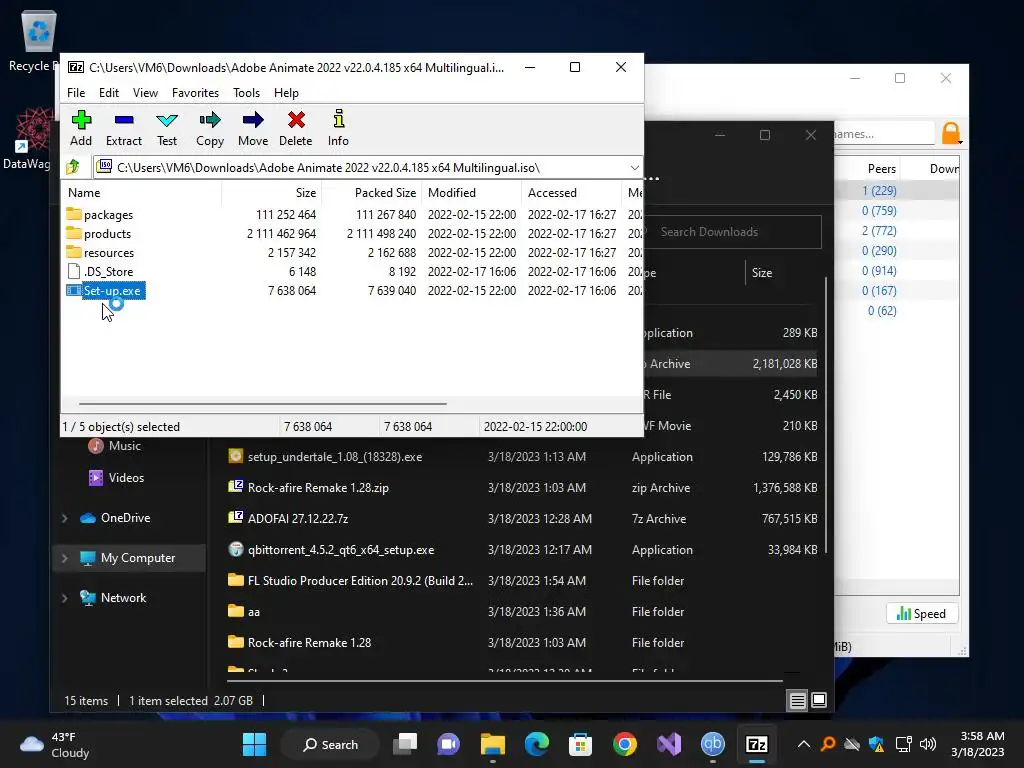Select setup_undertale_1.08_(18328).exe file
This screenshot has height=768, width=1024.
click(x=334, y=457)
